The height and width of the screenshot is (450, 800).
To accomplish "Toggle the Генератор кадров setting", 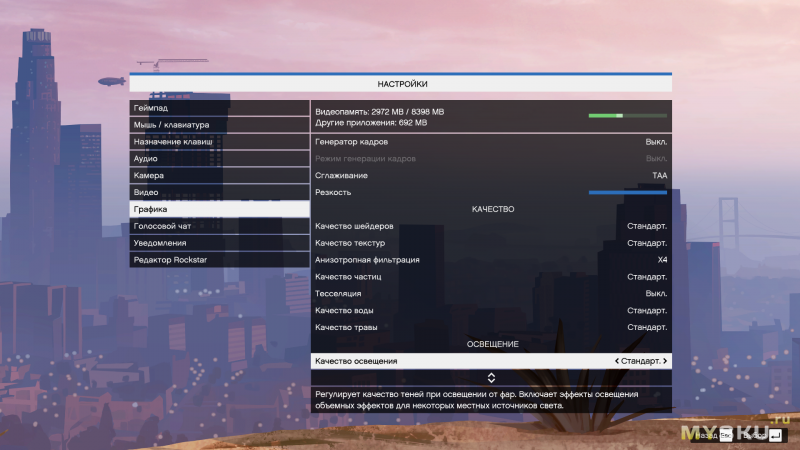I will click(x=490, y=142).
